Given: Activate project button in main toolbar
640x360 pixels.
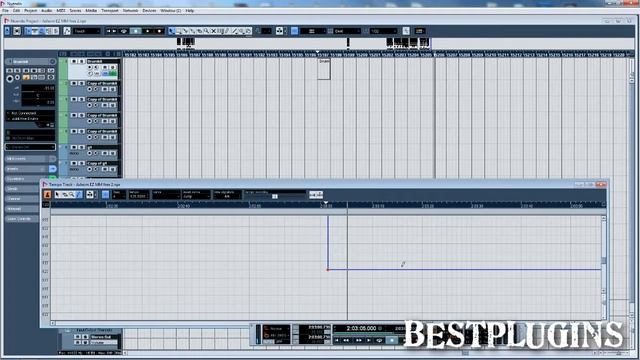Looking at the screenshot, I should (x=7, y=31).
